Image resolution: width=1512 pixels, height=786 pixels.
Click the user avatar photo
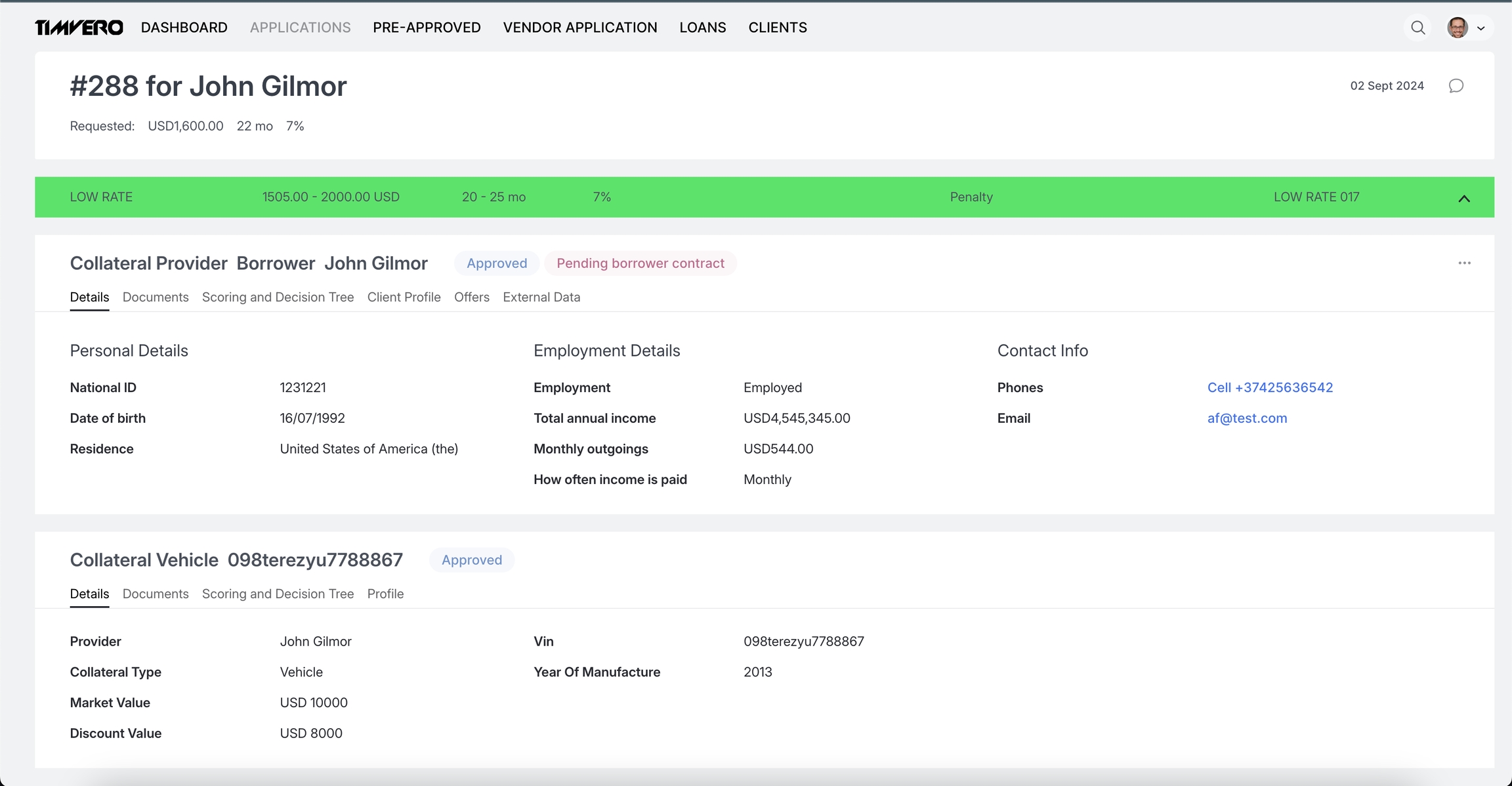click(x=1457, y=28)
